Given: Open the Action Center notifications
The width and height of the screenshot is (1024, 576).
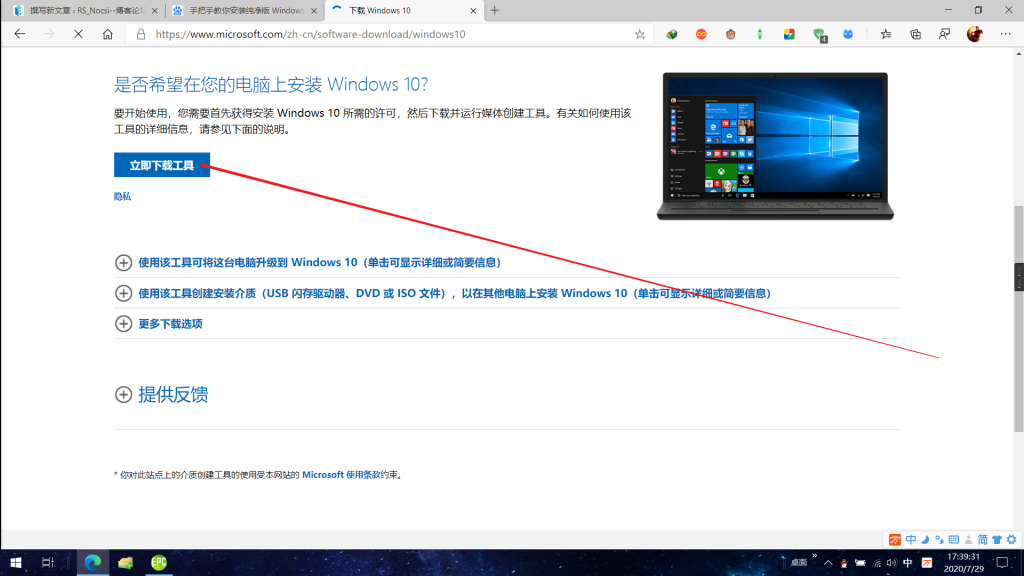Looking at the screenshot, I should pyautogui.click(x=1002, y=563).
